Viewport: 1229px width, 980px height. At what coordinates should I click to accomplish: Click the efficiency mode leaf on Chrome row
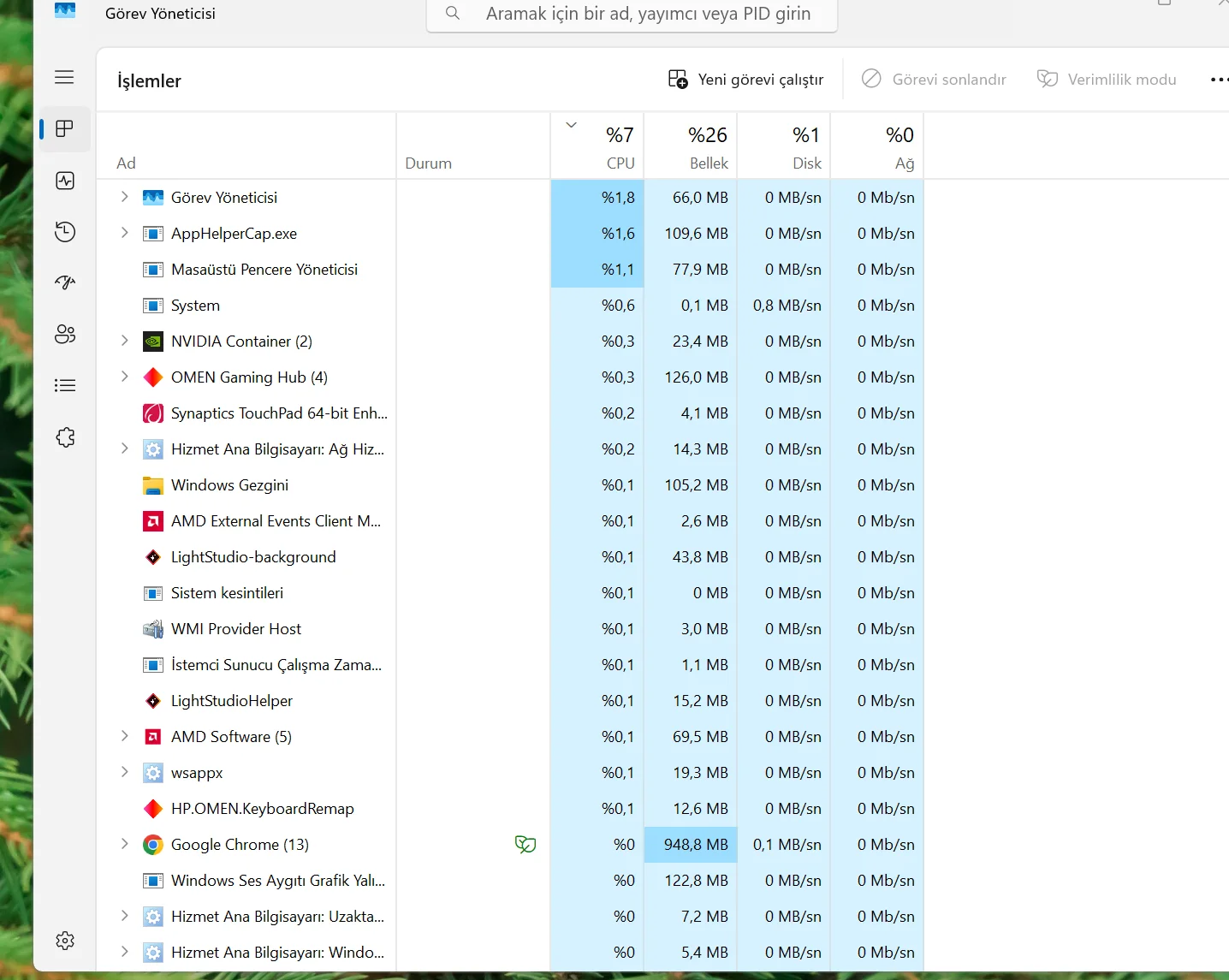(x=525, y=845)
